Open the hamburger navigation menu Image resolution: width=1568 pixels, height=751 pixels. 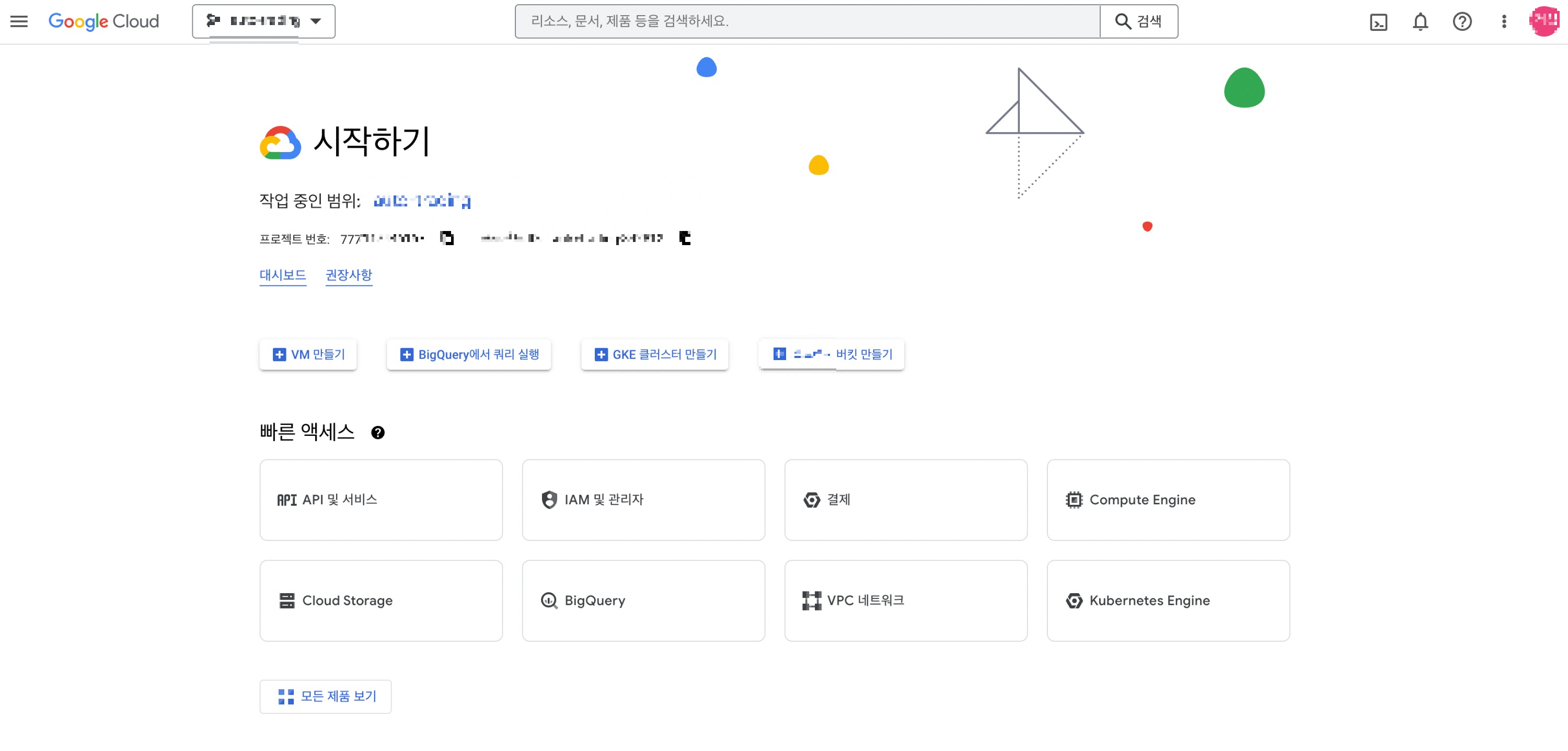19,21
